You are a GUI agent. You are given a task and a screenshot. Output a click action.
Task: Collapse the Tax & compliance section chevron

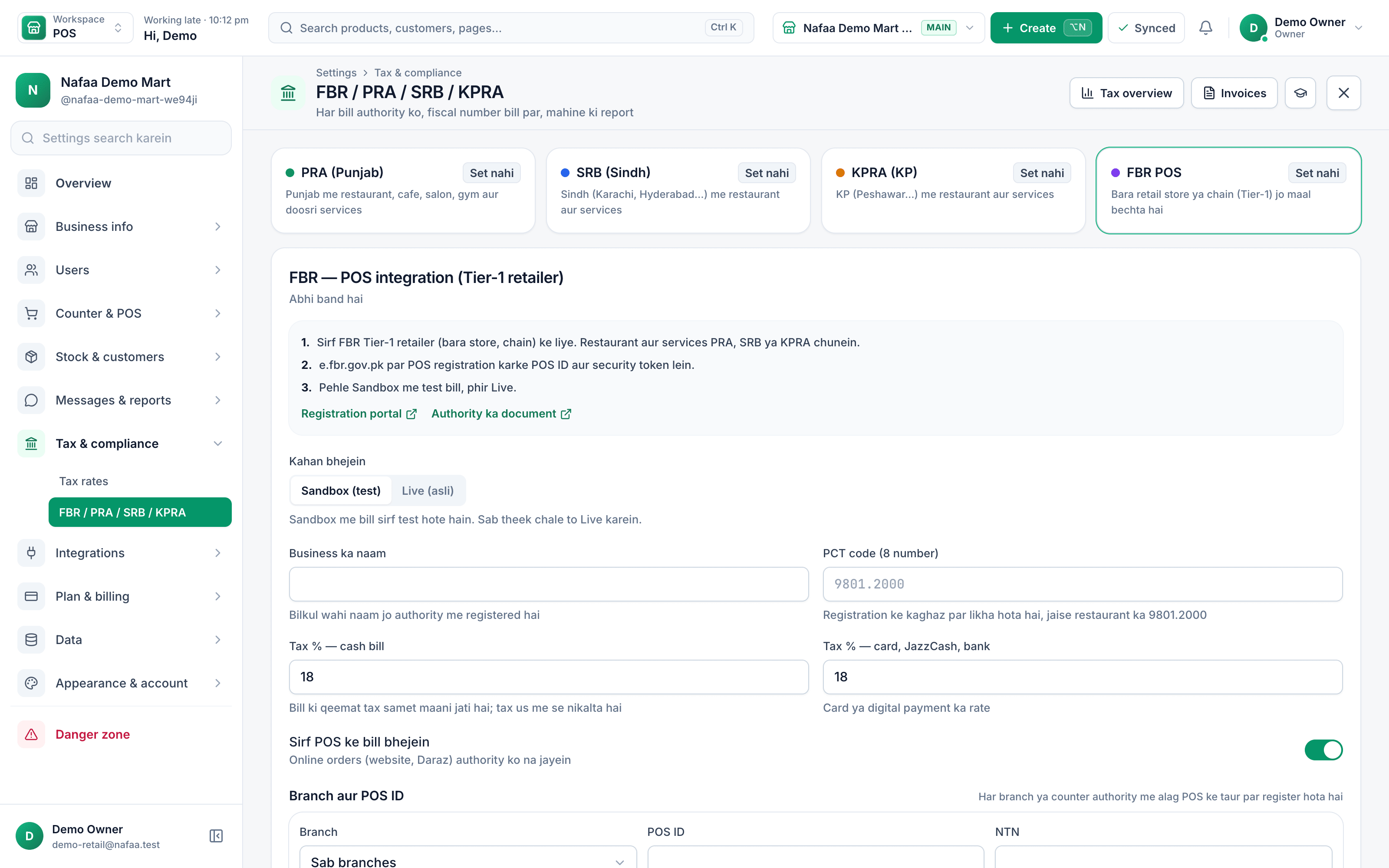tap(217, 444)
